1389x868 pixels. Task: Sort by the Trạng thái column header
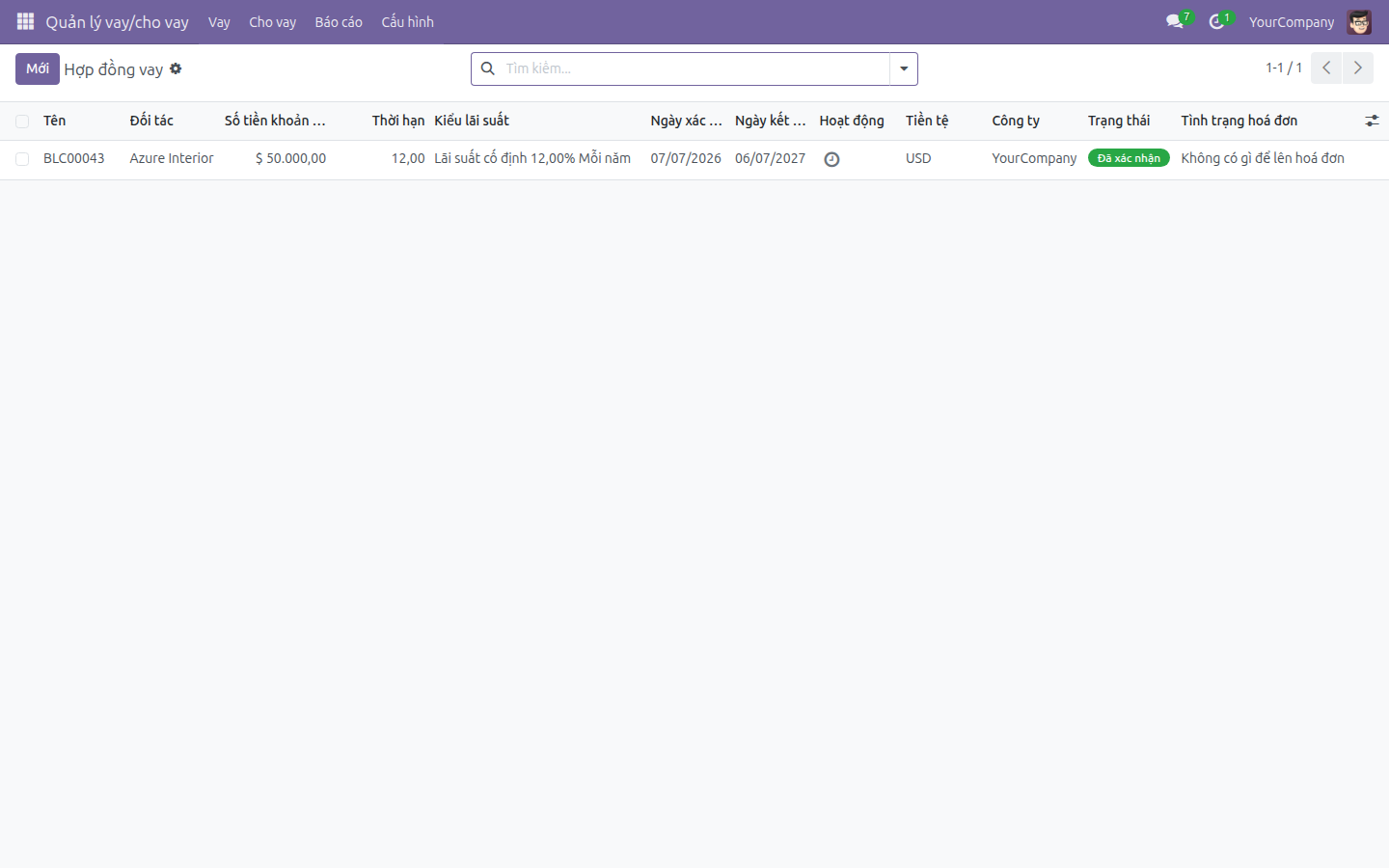(x=1119, y=121)
